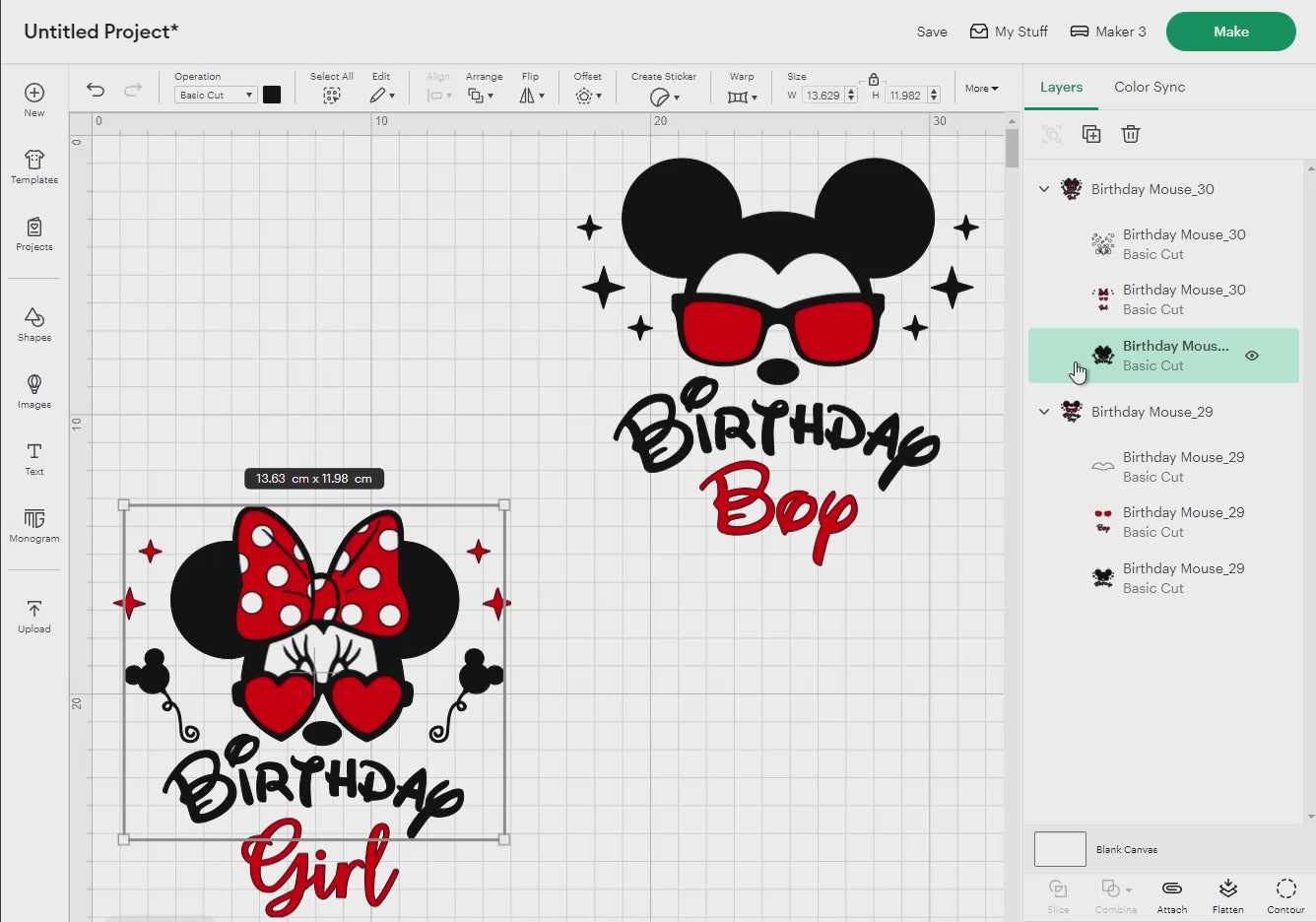The width and height of the screenshot is (1316, 922).
Task: Click the Flatten tool
Action: (1228, 895)
